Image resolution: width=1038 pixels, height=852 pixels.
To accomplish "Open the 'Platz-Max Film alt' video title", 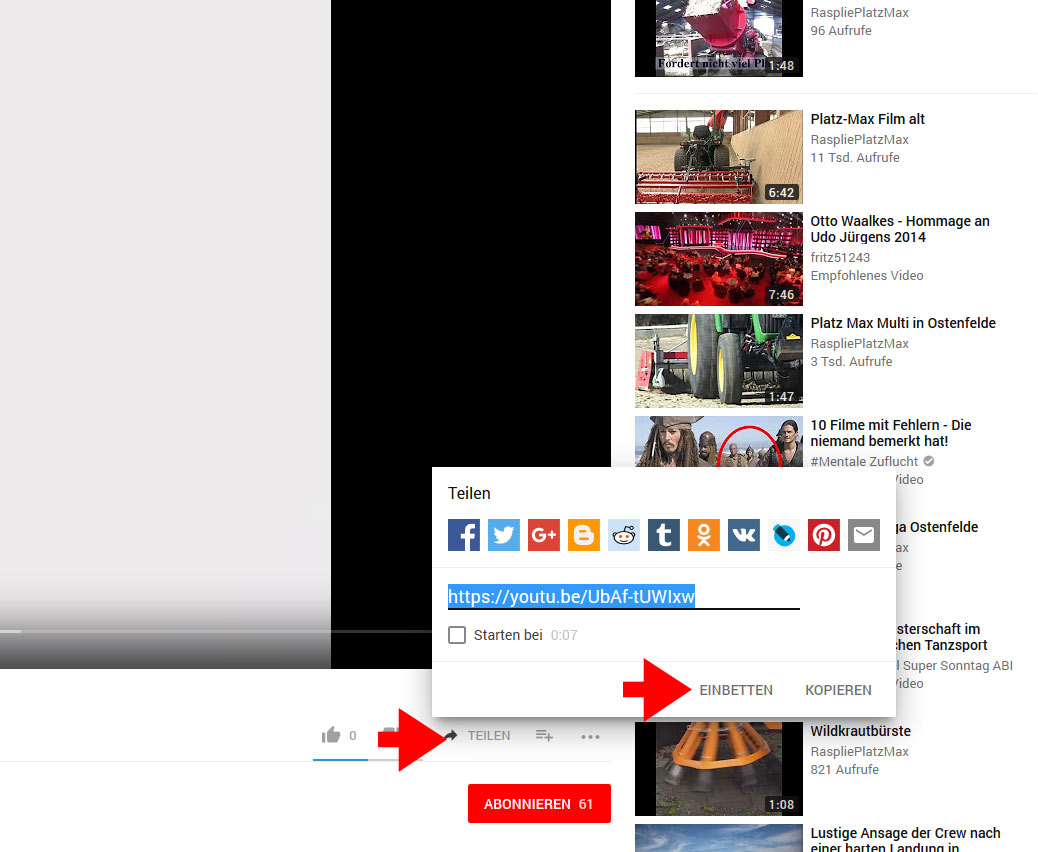I will pyautogui.click(x=867, y=119).
